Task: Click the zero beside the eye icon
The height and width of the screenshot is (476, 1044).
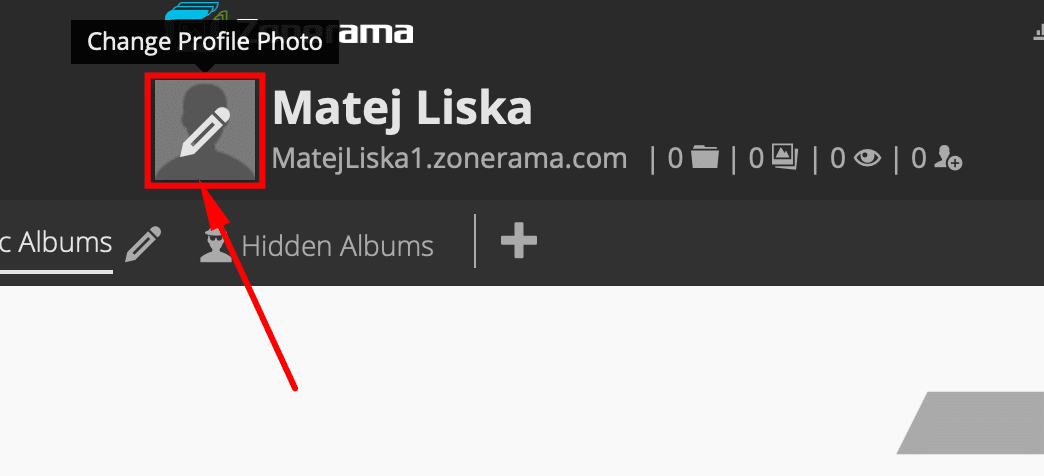Action: 838,158
